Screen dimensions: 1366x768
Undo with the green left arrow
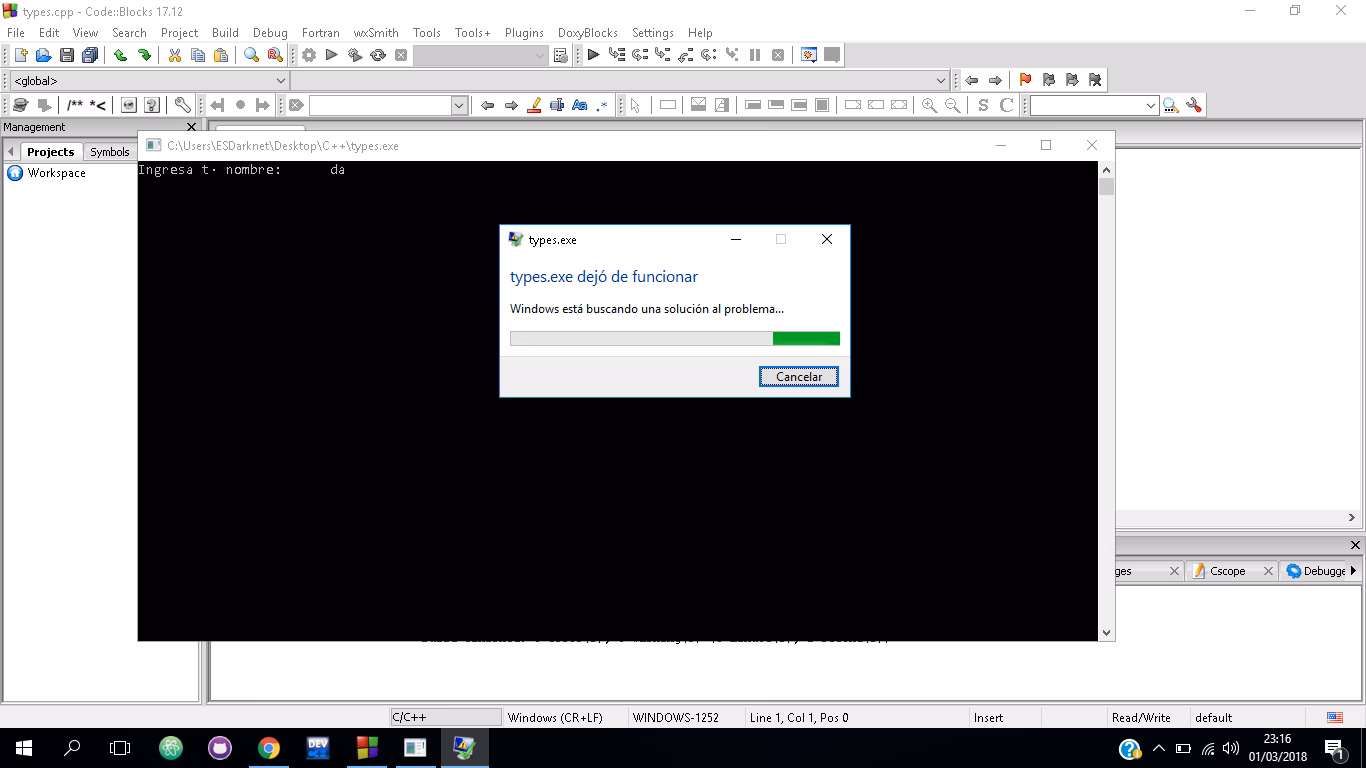tap(120, 56)
